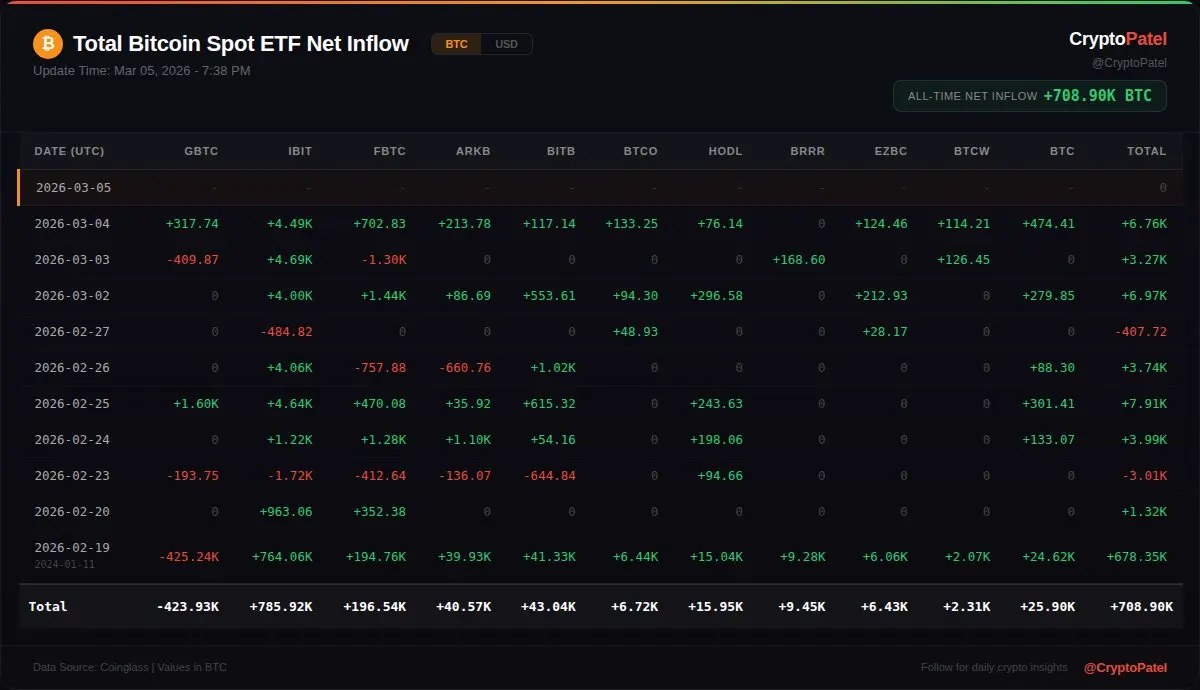Click the All-Time Net Inflow badge
This screenshot has height=690, width=1200.
point(1029,96)
